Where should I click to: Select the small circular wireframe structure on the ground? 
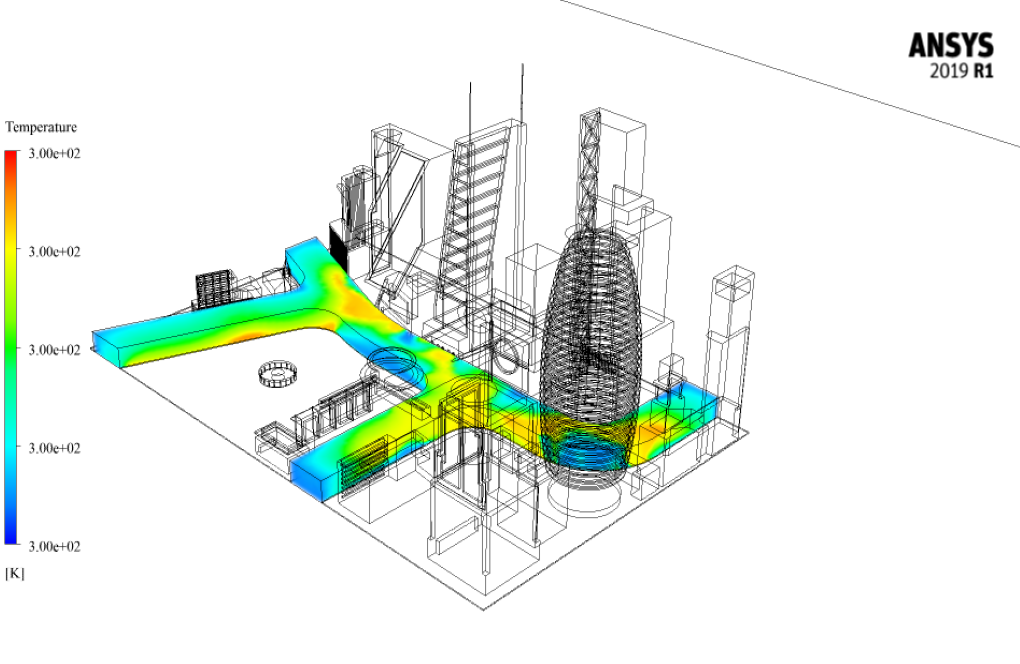tap(278, 373)
